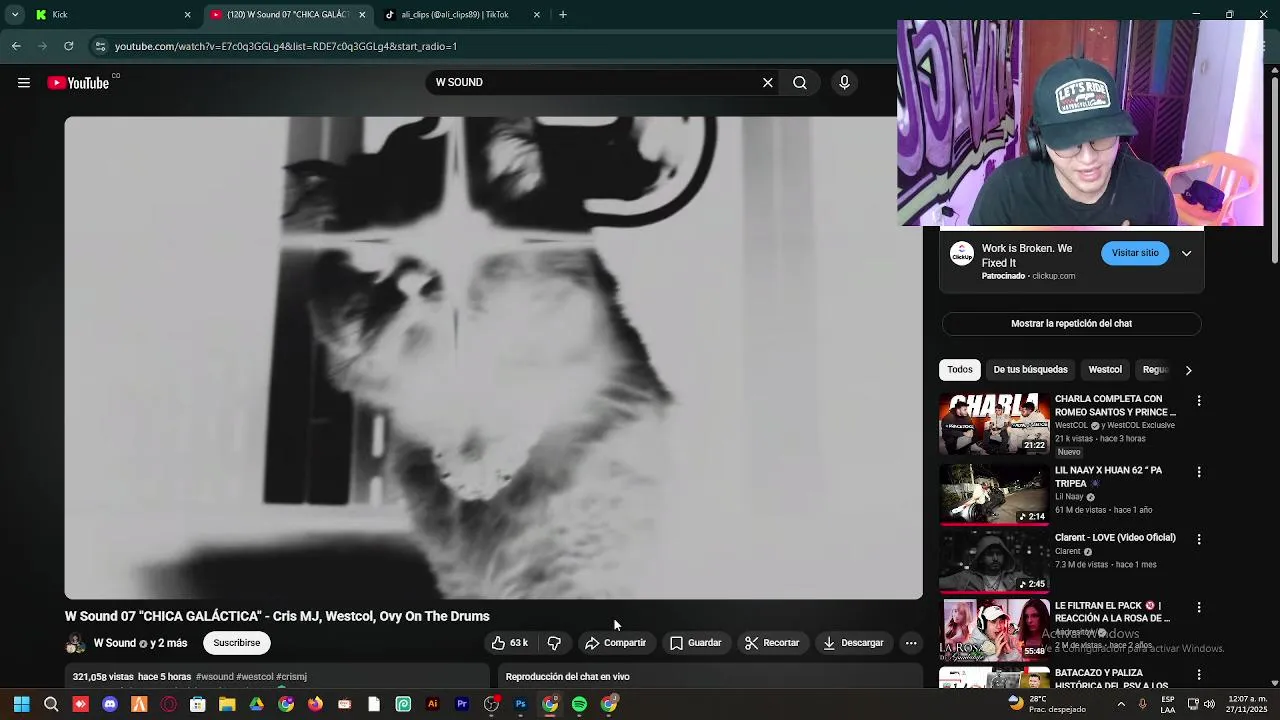This screenshot has height=720, width=1280.
Task: Show chat replay via Mostrar la repetición
Action: [x=1071, y=324]
